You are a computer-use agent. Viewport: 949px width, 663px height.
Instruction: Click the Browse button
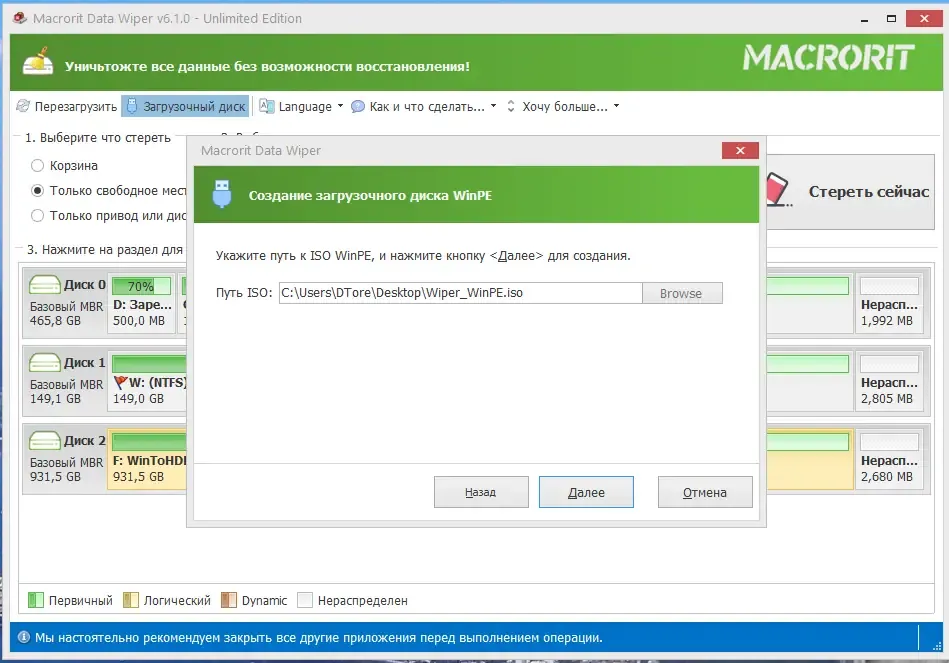[x=682, y=293]
